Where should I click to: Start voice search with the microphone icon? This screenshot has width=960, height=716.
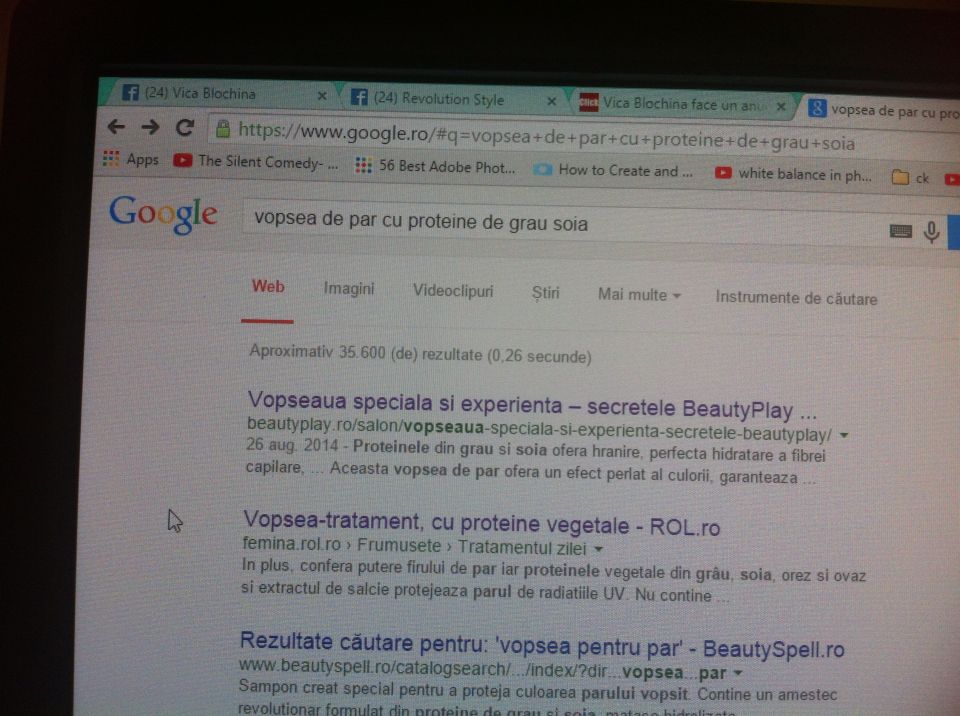pyautogui.click(x=931, y=232)
